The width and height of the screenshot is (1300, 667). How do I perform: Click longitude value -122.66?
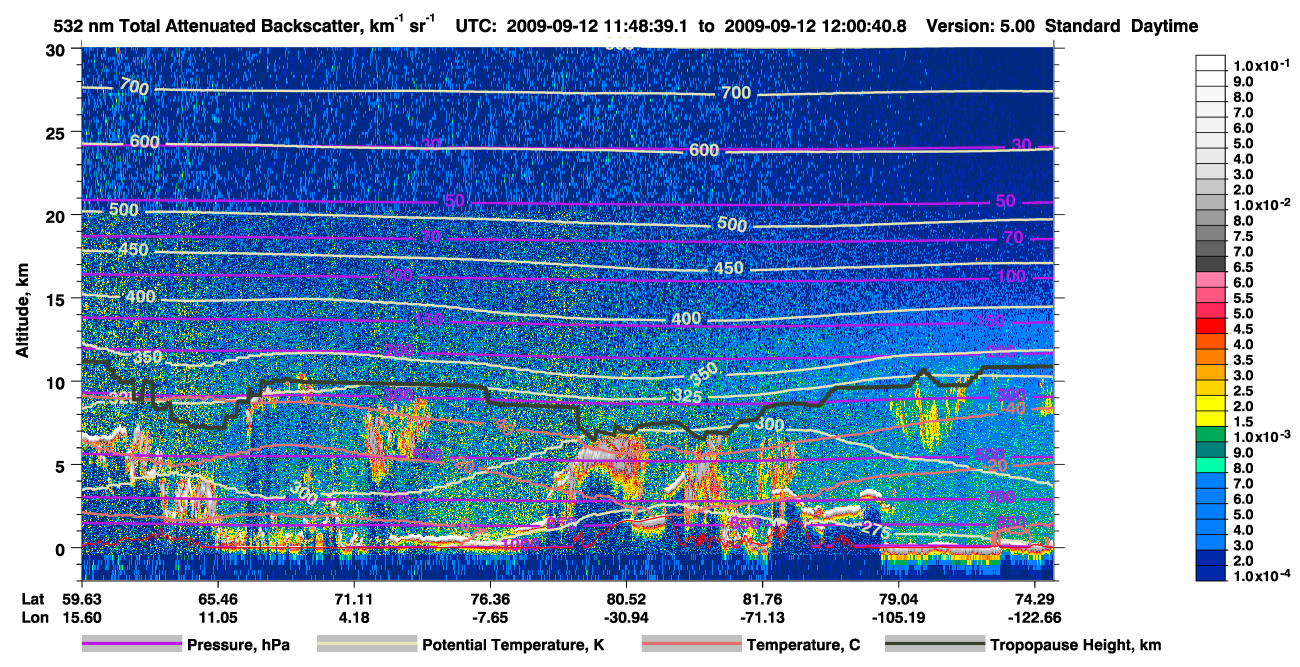[1035, 618]
